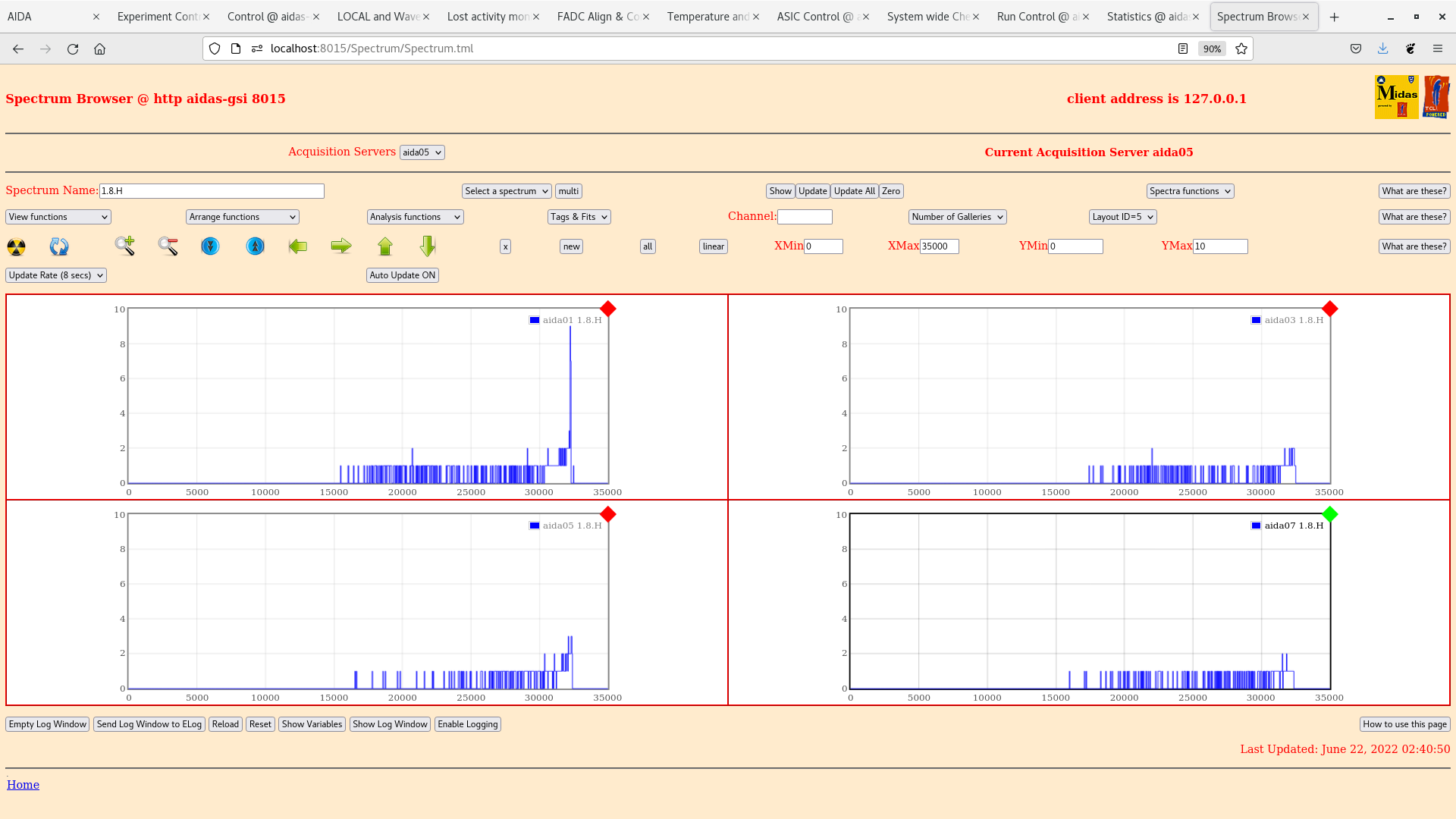Open the browser hamburger menu

pyautogui.click(x=1438, y=49)
